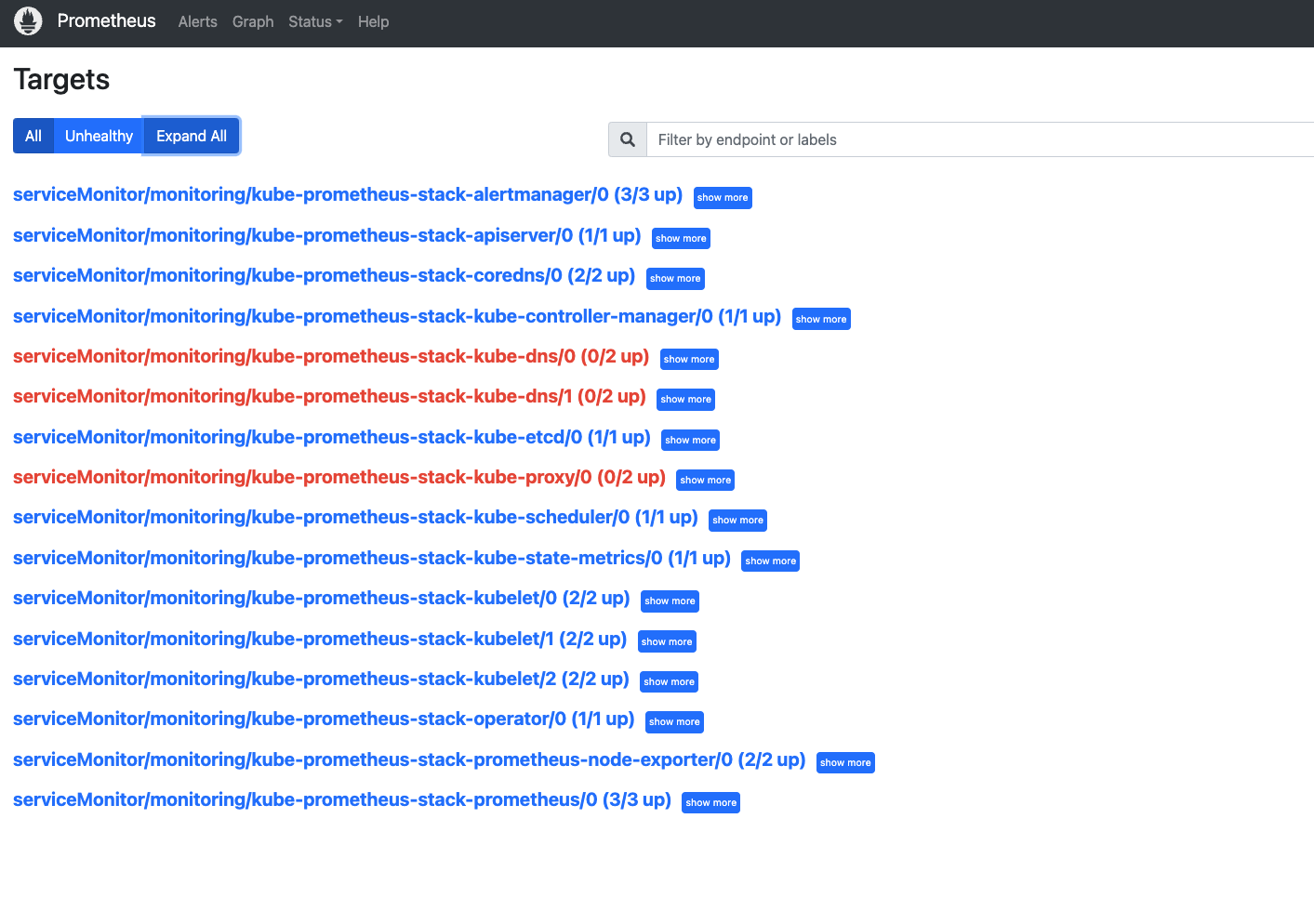Click the search magnifier icon
Screen dimensions: 1314x924
pos(628,139)
